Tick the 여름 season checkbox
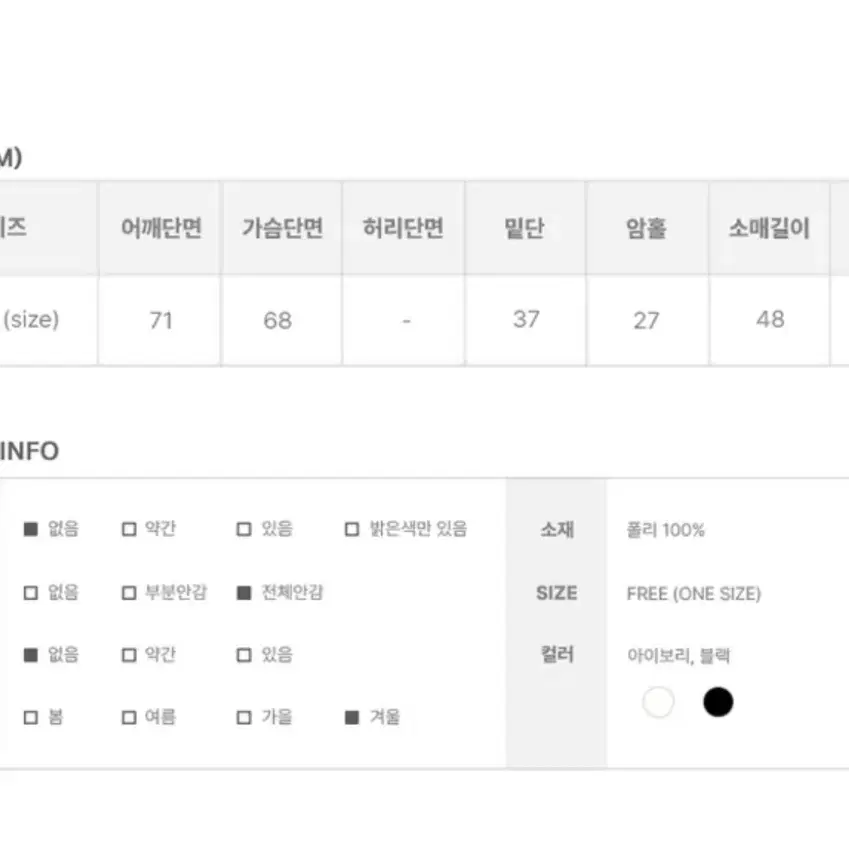The height and width of the screenshot is (849, 849). (129, 717)
